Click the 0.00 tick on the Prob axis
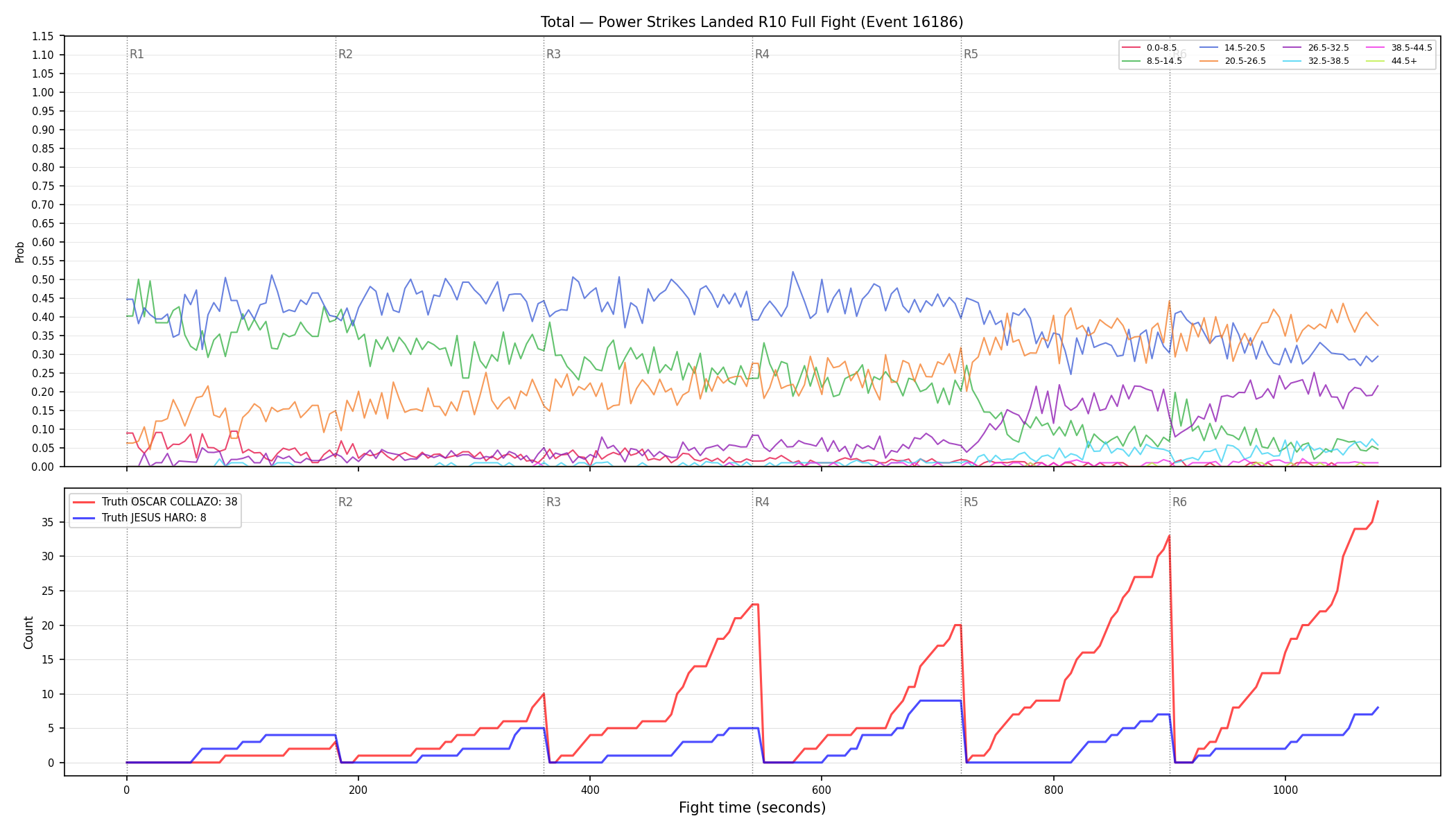 43,467
